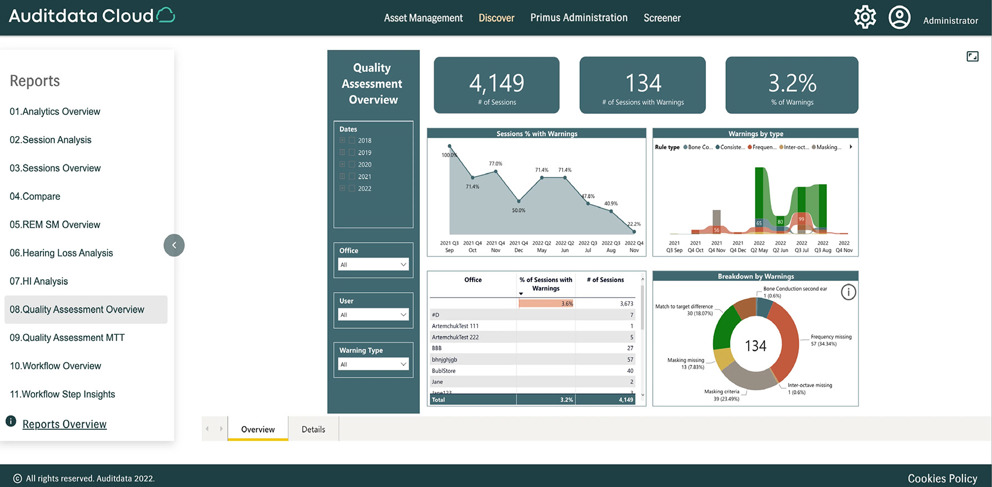
Task: Click Frequen... legend color dot
Action: [750, 147]
